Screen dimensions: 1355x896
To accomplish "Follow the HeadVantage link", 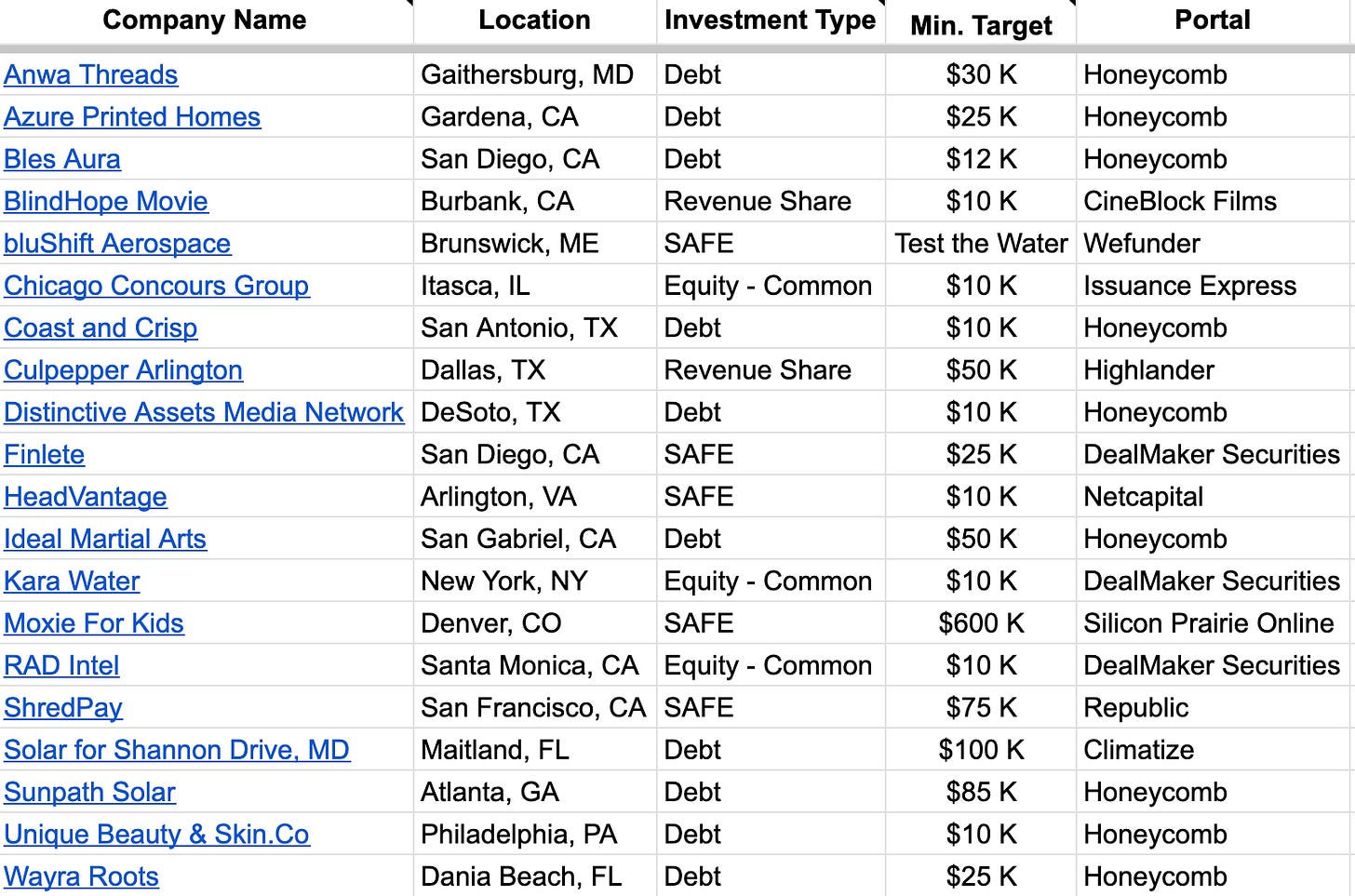I will pyautogui.click(x=86, y=497).
